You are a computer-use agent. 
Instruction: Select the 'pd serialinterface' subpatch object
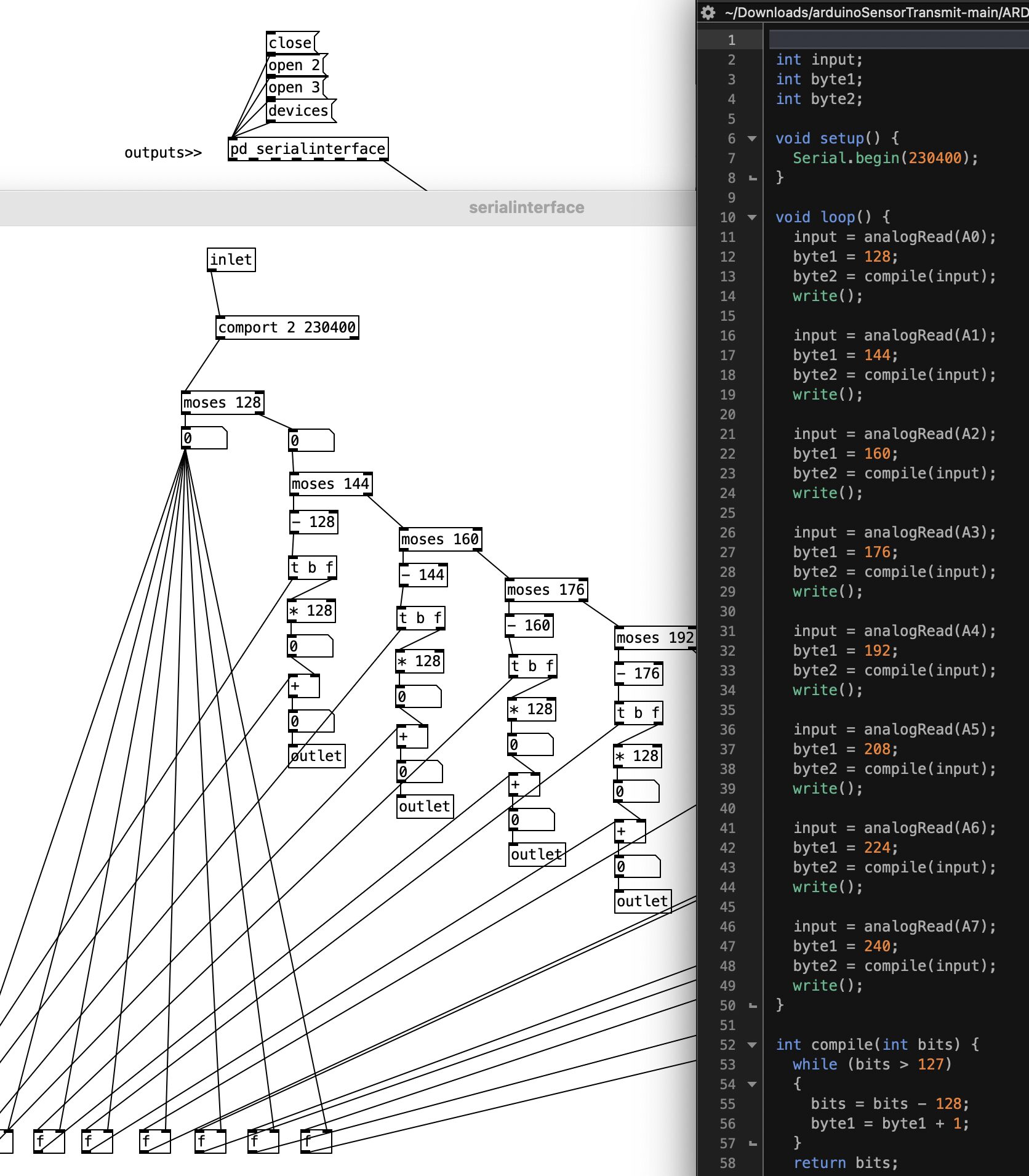pos(308,149)
